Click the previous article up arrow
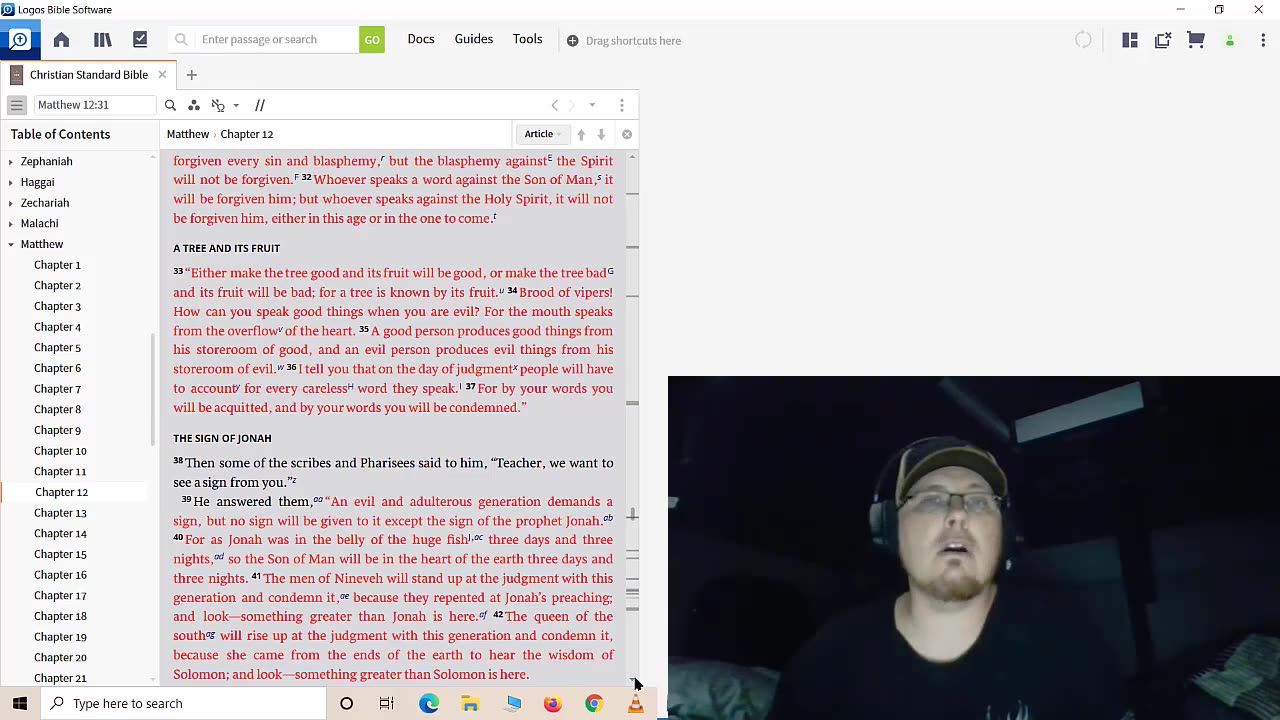The height and width of the screenshot is (720, 1280). pos(581,134)
